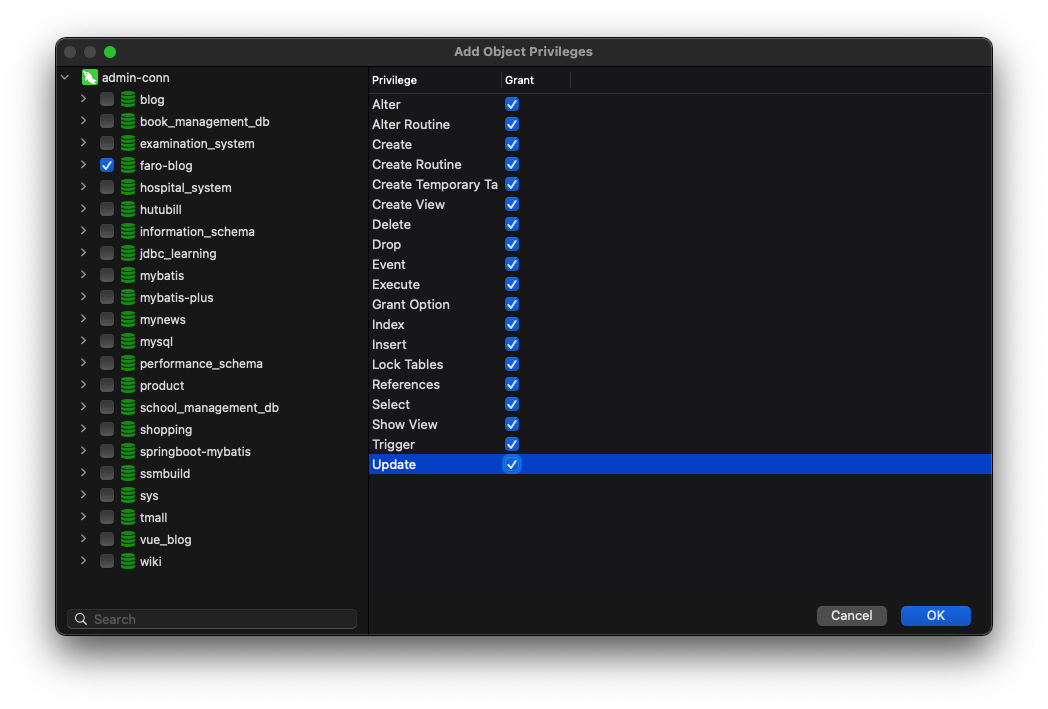Expand the mybatis database node

tap(84, 275)
